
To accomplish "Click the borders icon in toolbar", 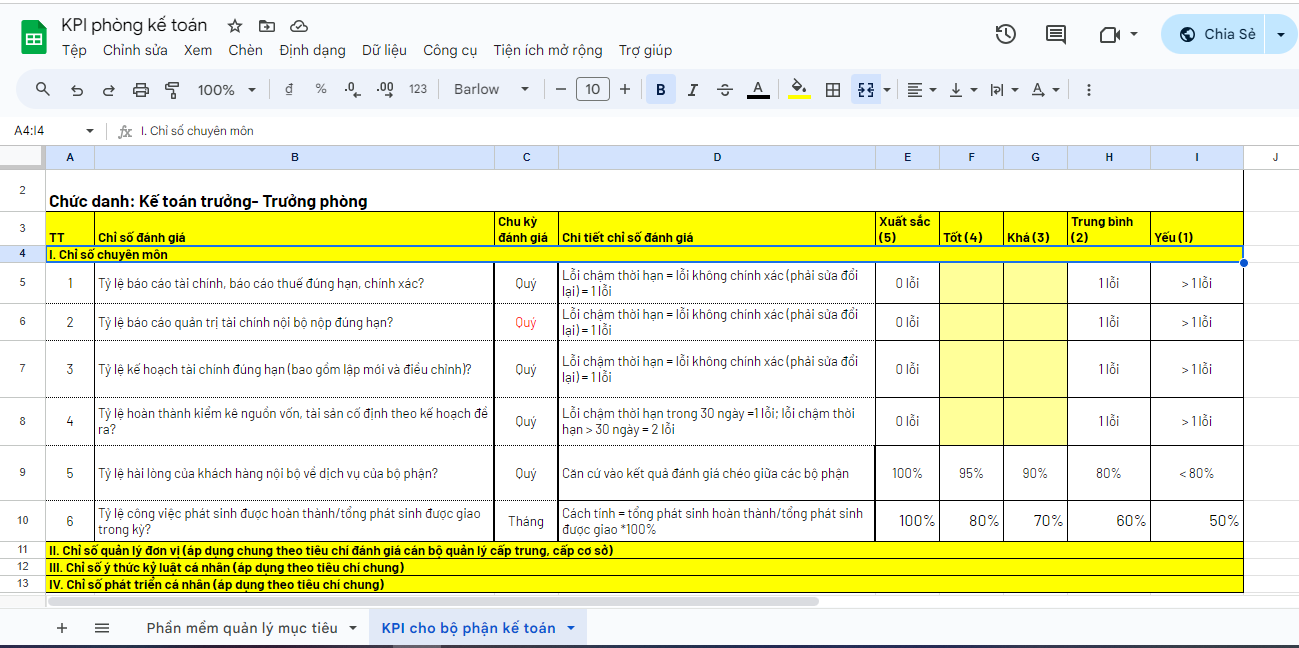I will 832,90.
